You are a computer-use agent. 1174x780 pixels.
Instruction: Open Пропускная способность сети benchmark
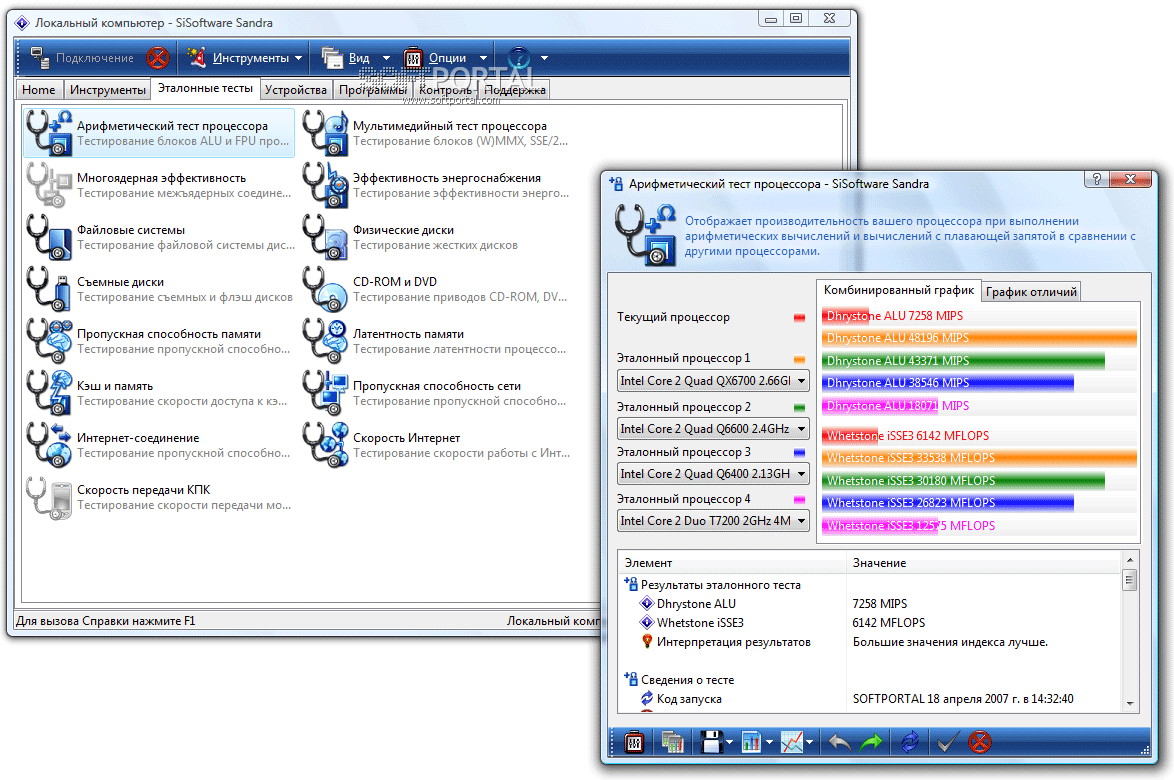click(435, 393)
